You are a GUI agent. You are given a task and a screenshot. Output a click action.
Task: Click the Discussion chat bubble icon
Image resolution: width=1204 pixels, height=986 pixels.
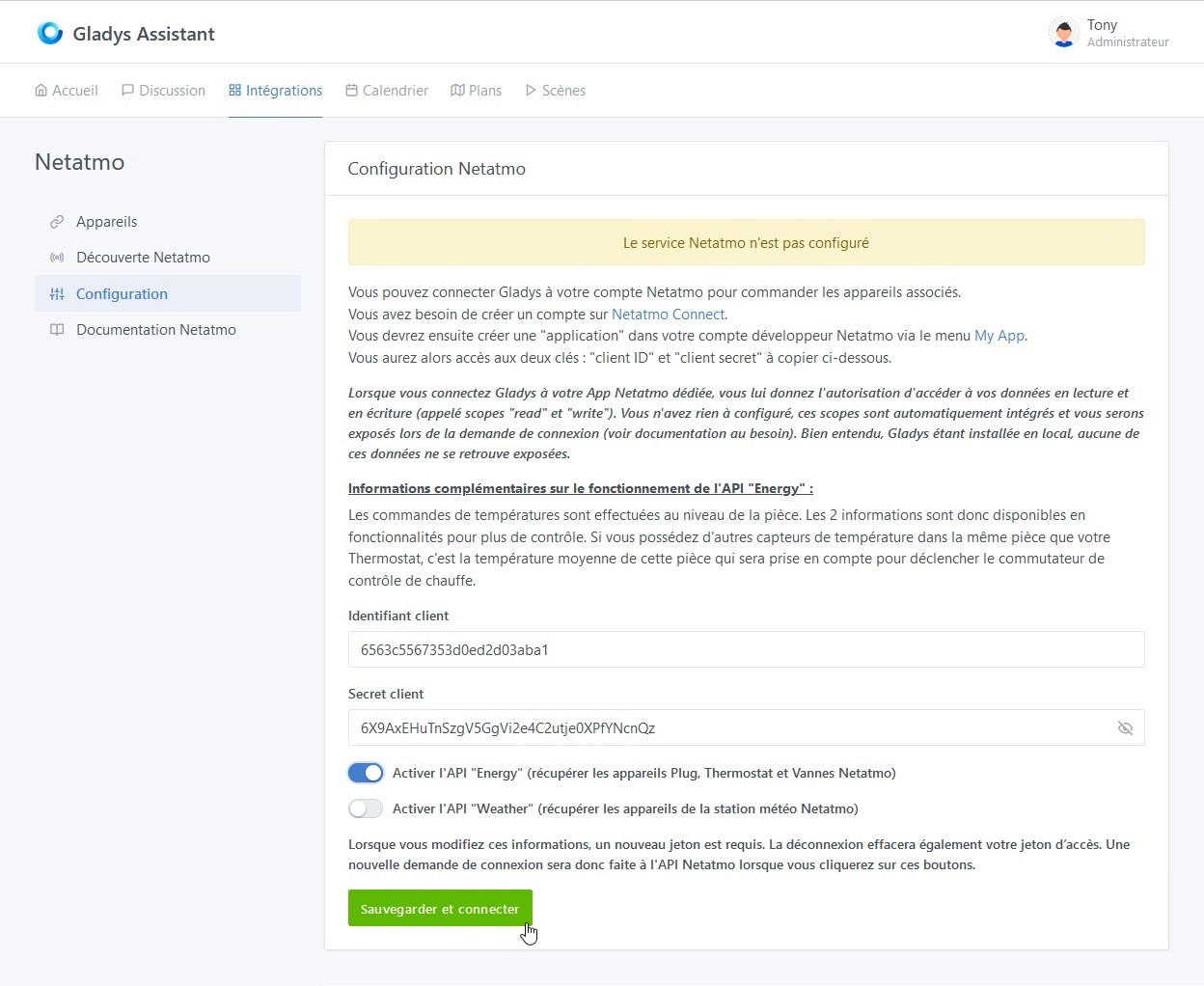[x=126, y=89]
